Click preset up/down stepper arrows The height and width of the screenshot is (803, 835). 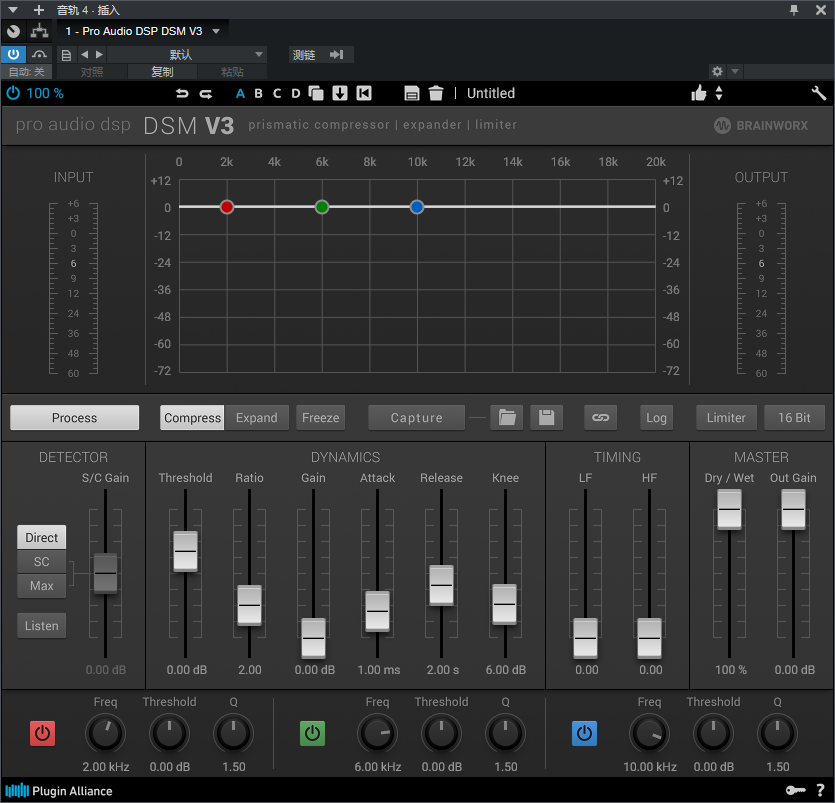[719, 93]
